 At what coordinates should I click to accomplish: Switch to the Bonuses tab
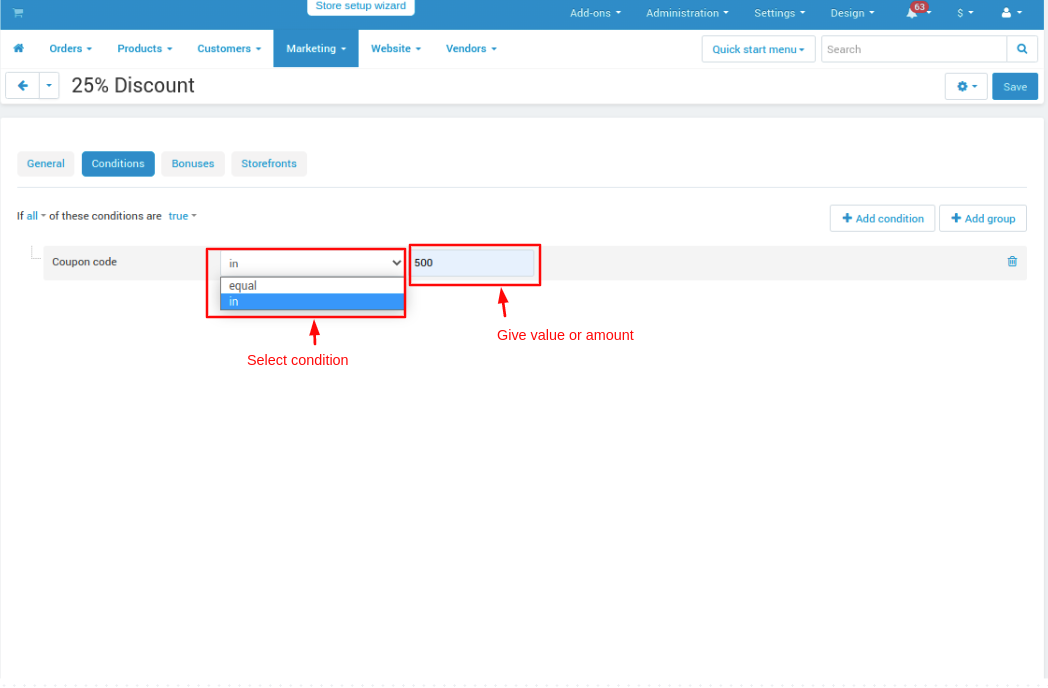(x=193, y=164)
